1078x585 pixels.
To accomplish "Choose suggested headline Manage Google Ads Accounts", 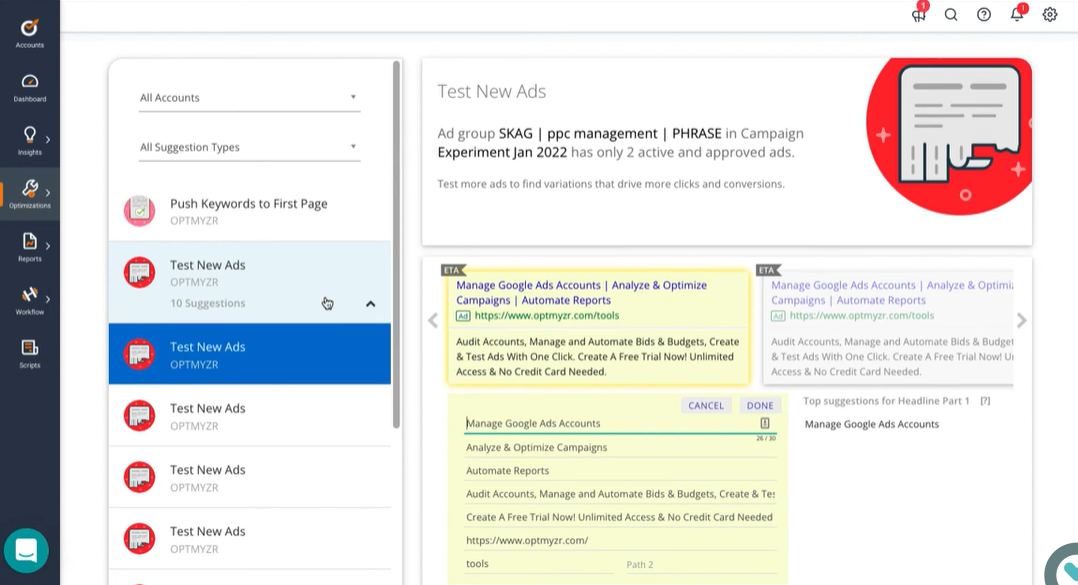I will click(x=872, y=424).
